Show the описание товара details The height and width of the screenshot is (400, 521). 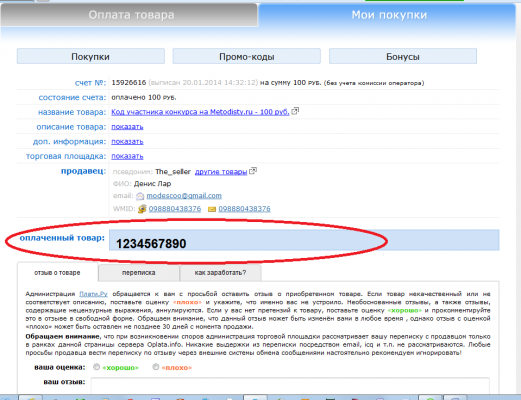pos(127,127)
